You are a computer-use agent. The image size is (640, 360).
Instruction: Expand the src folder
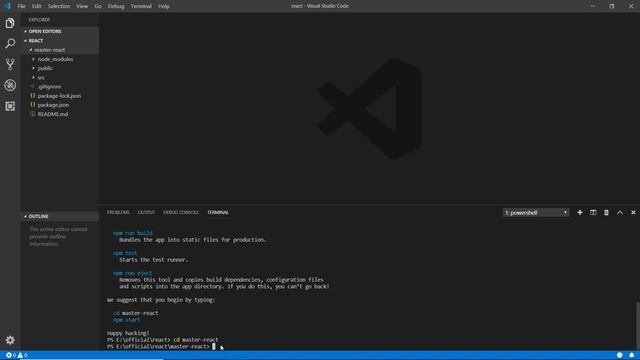coord(60,77)
